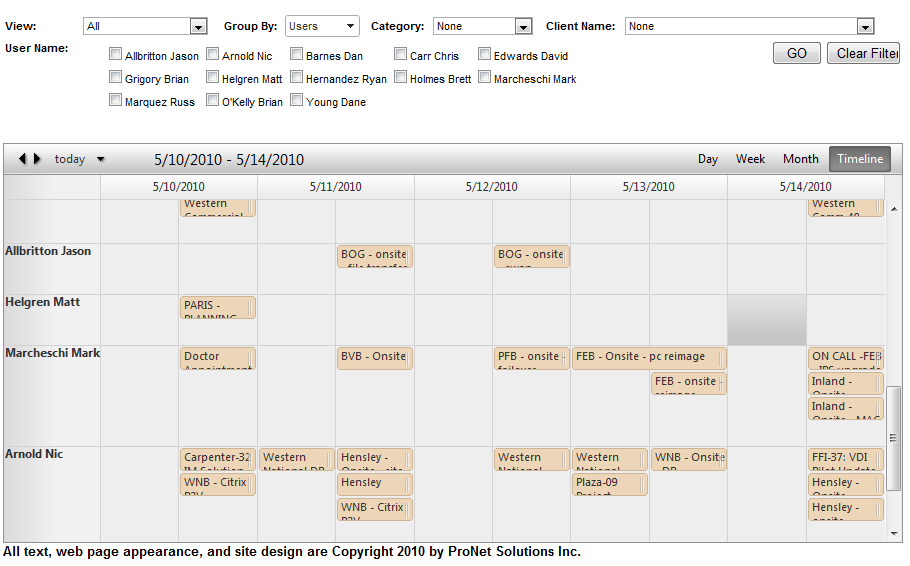Click the Clear Filter button
This screenshot has width=910, height=566.
tap(863, 53)
